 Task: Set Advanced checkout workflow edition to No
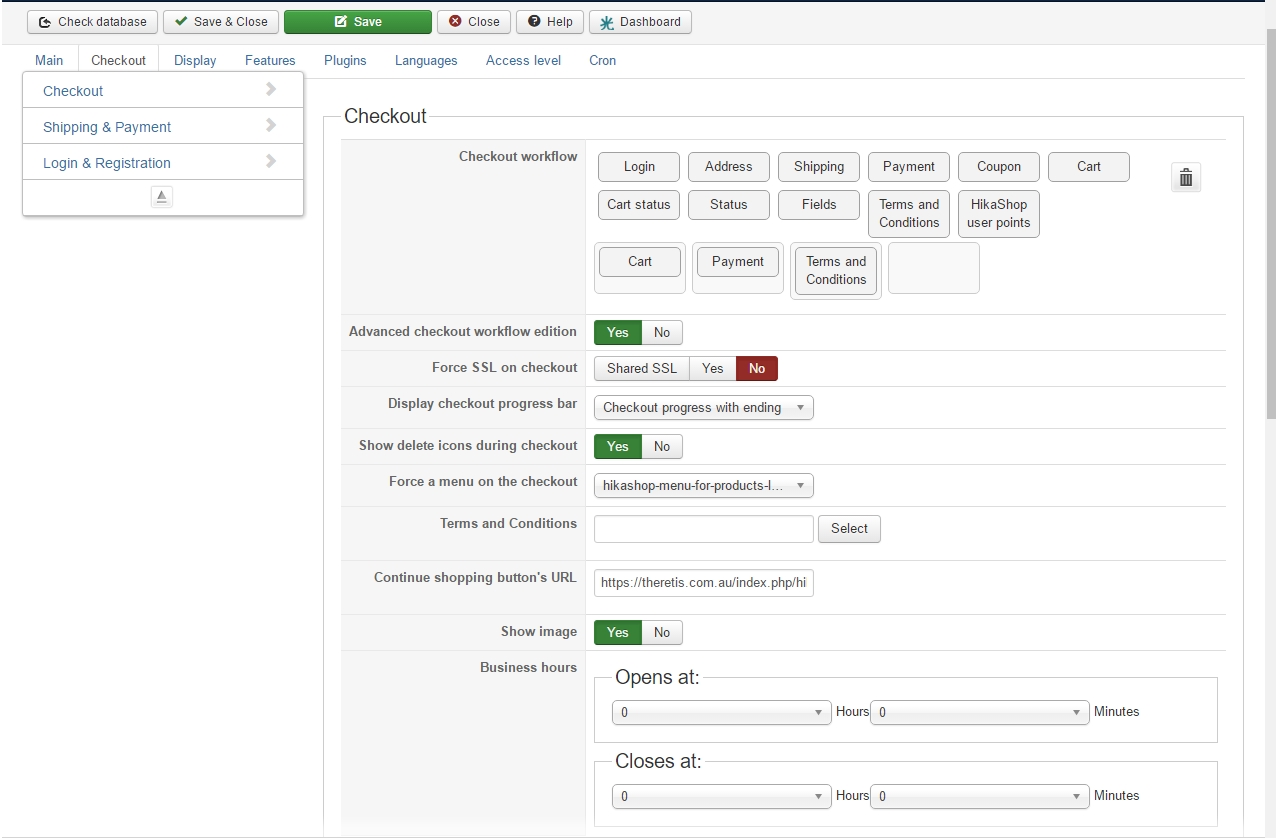[x=662, y=332]
